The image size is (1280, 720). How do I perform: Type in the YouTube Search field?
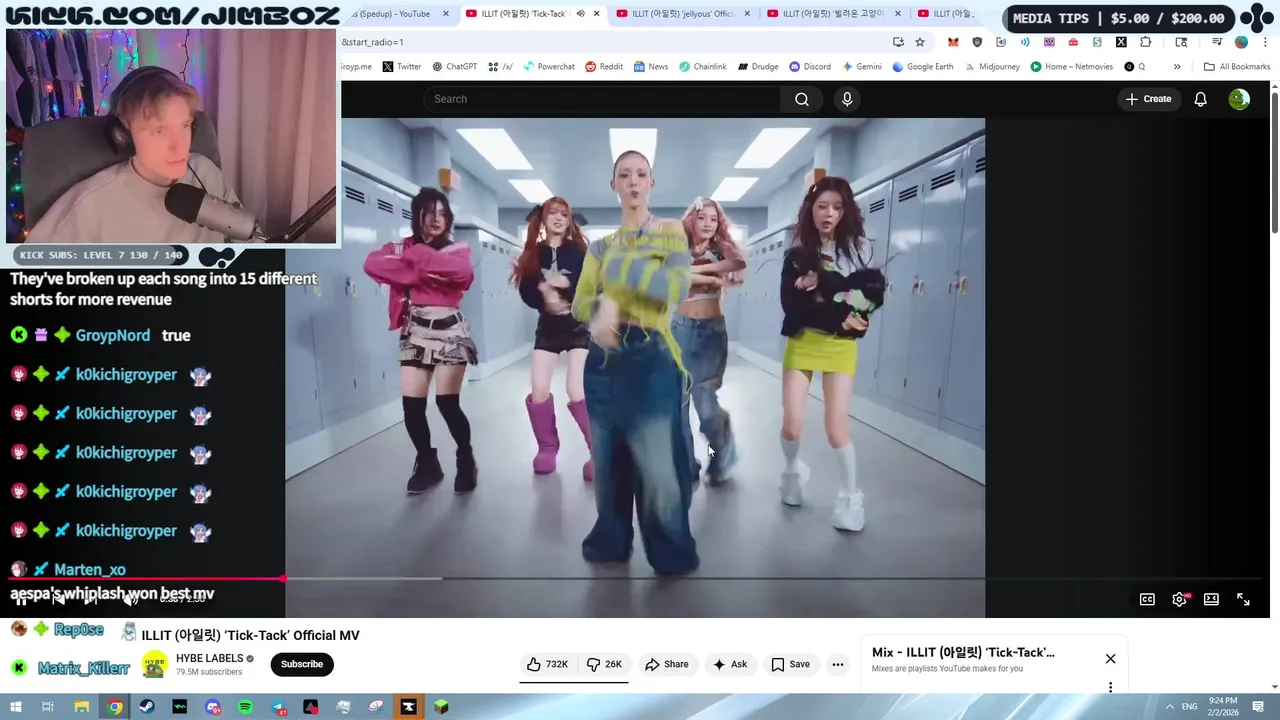(x=602, y=99)
